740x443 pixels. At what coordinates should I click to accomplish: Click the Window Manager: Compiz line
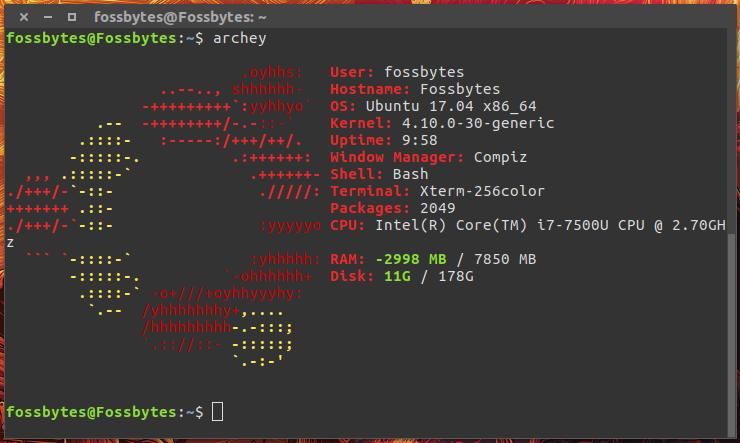[428, 157]
